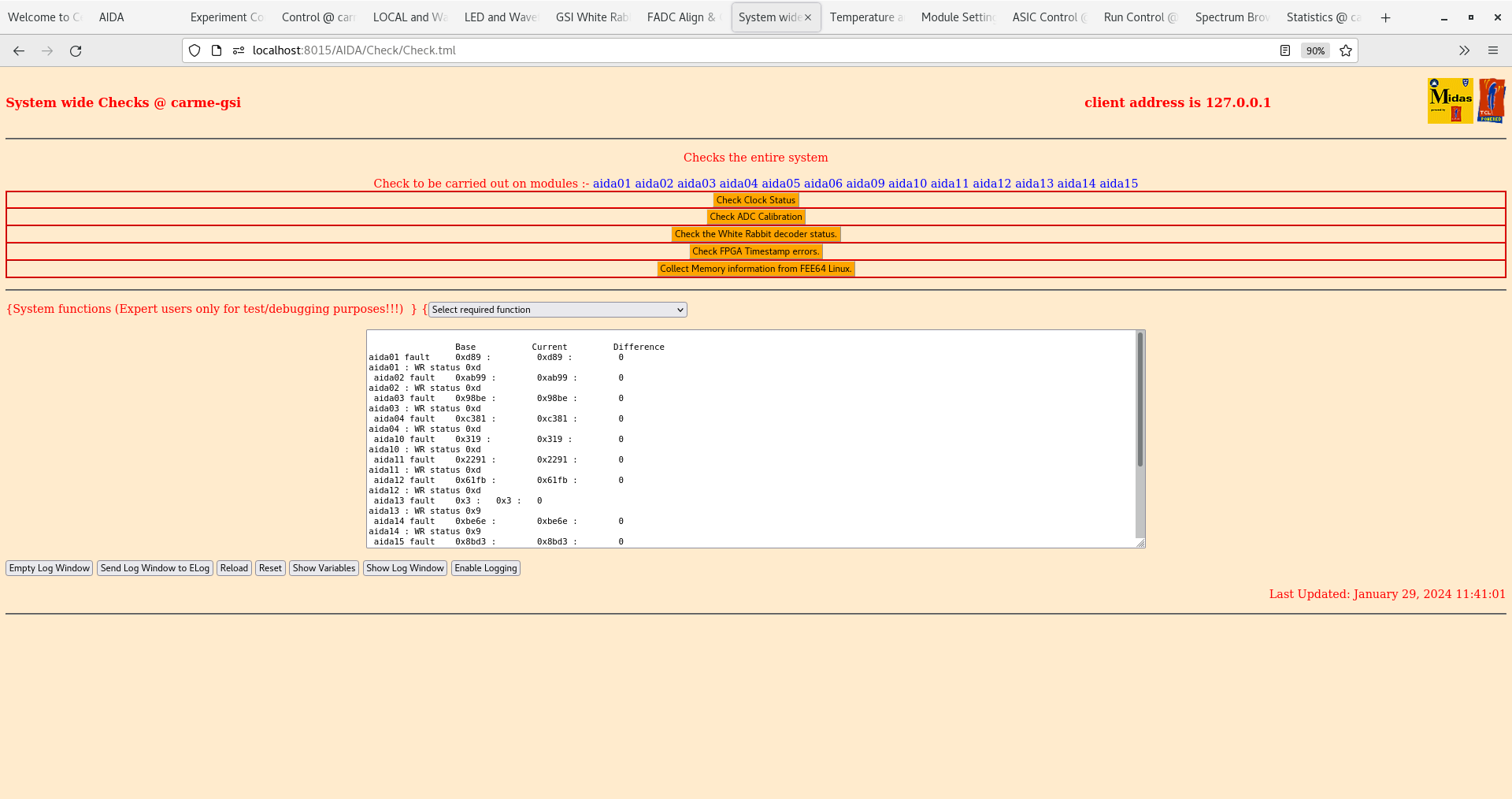Switch to the Temperature tab
Viewport: 1512px width, 799px height.
coord(865,17)
